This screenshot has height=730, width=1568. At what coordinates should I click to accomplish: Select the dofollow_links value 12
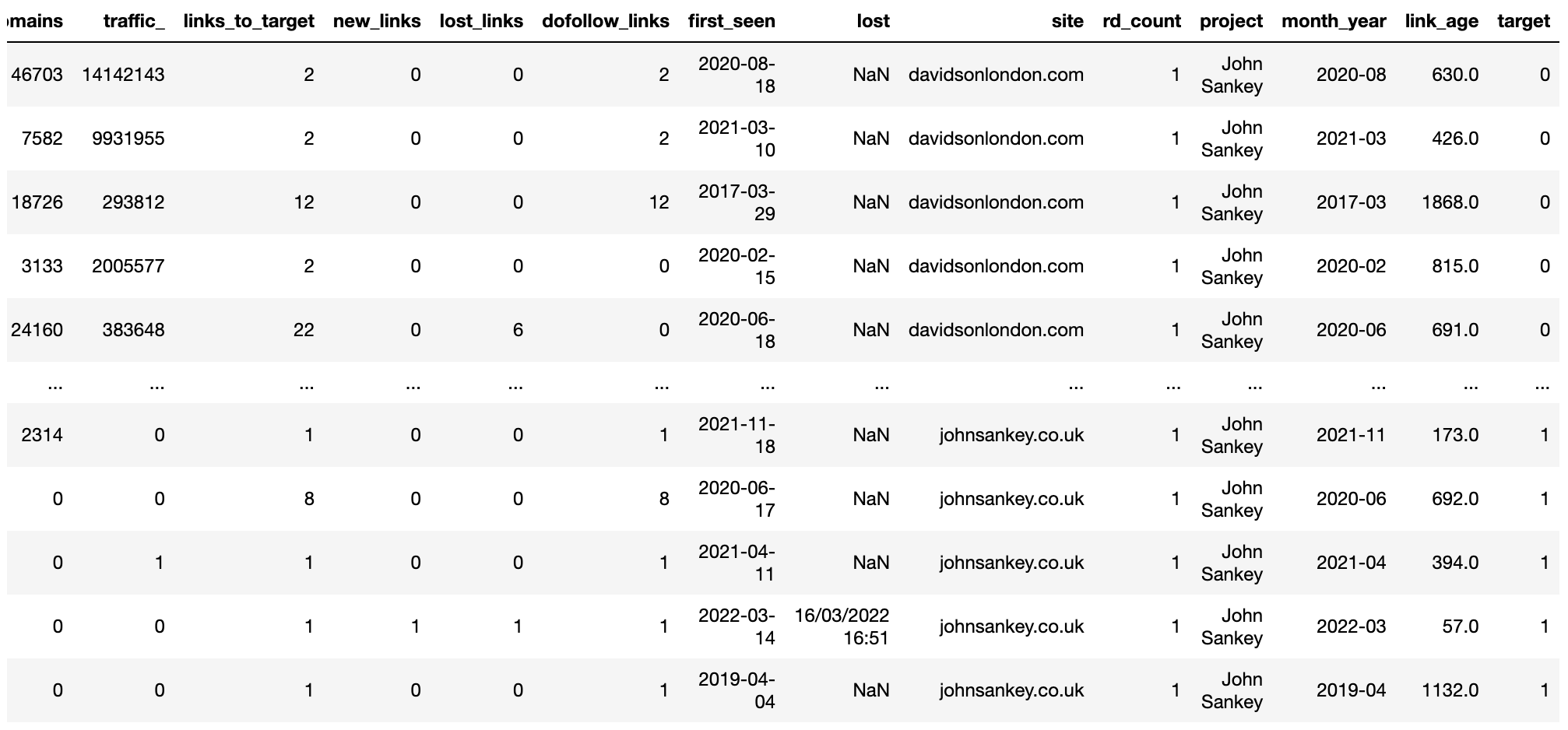point(659,202)
